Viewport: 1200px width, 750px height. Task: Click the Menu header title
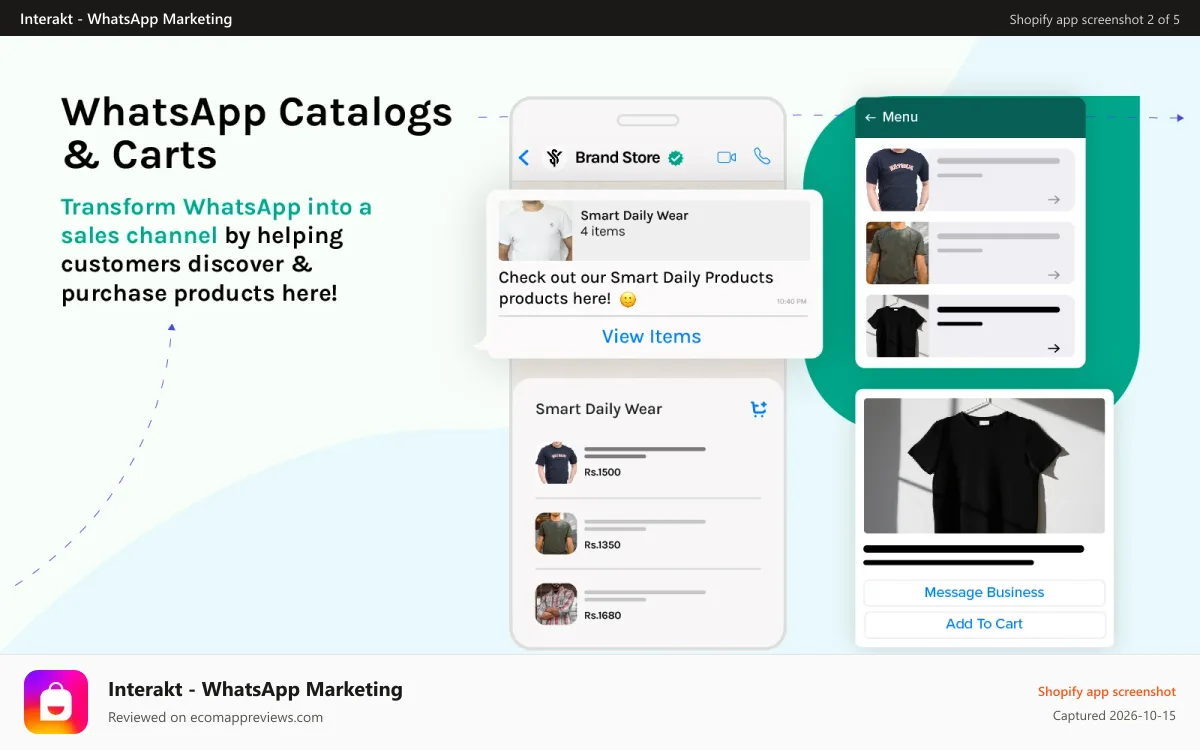[x=900, y=117]
